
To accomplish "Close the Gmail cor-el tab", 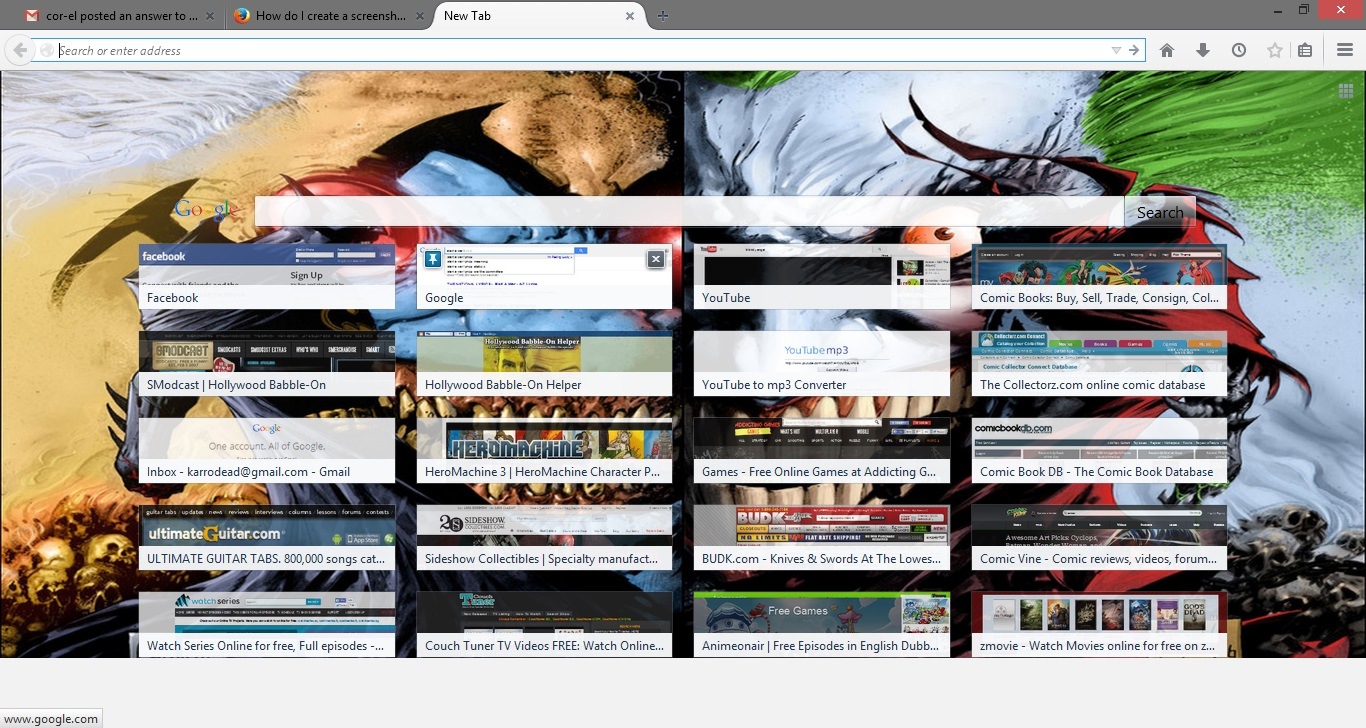I will 209,16.
